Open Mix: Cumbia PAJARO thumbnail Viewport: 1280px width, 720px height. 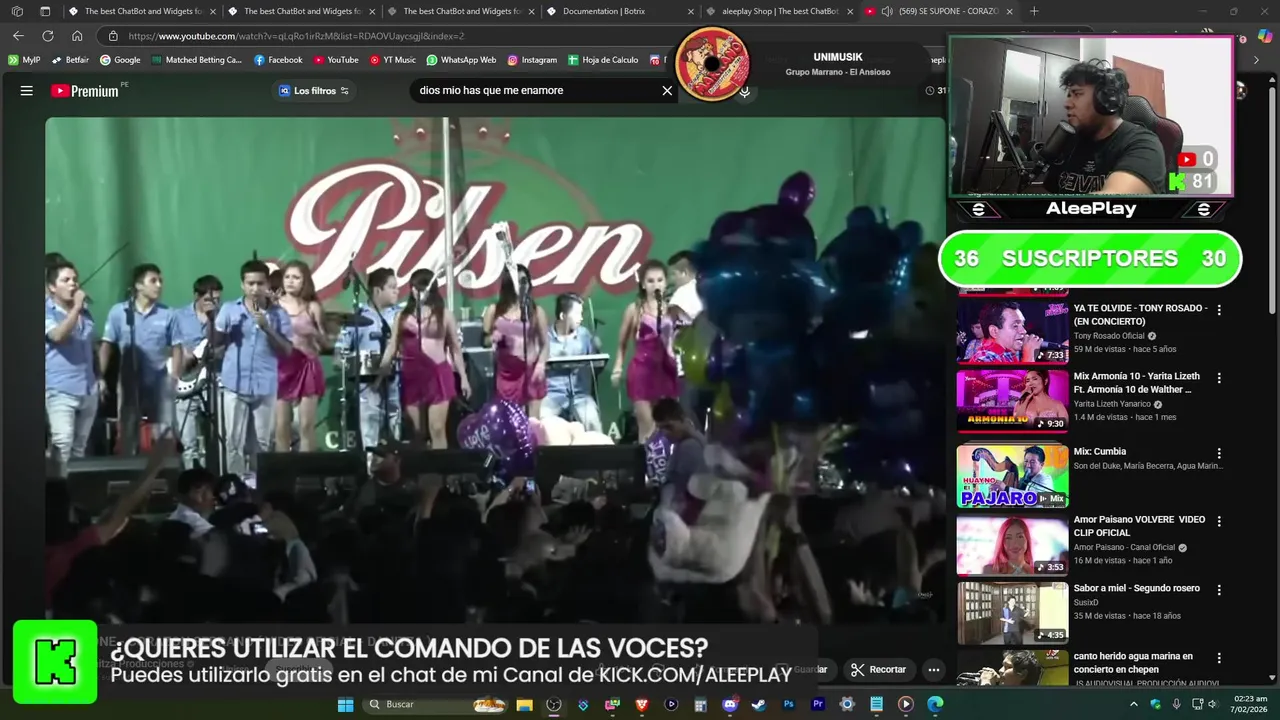(x=1012, y=476)
